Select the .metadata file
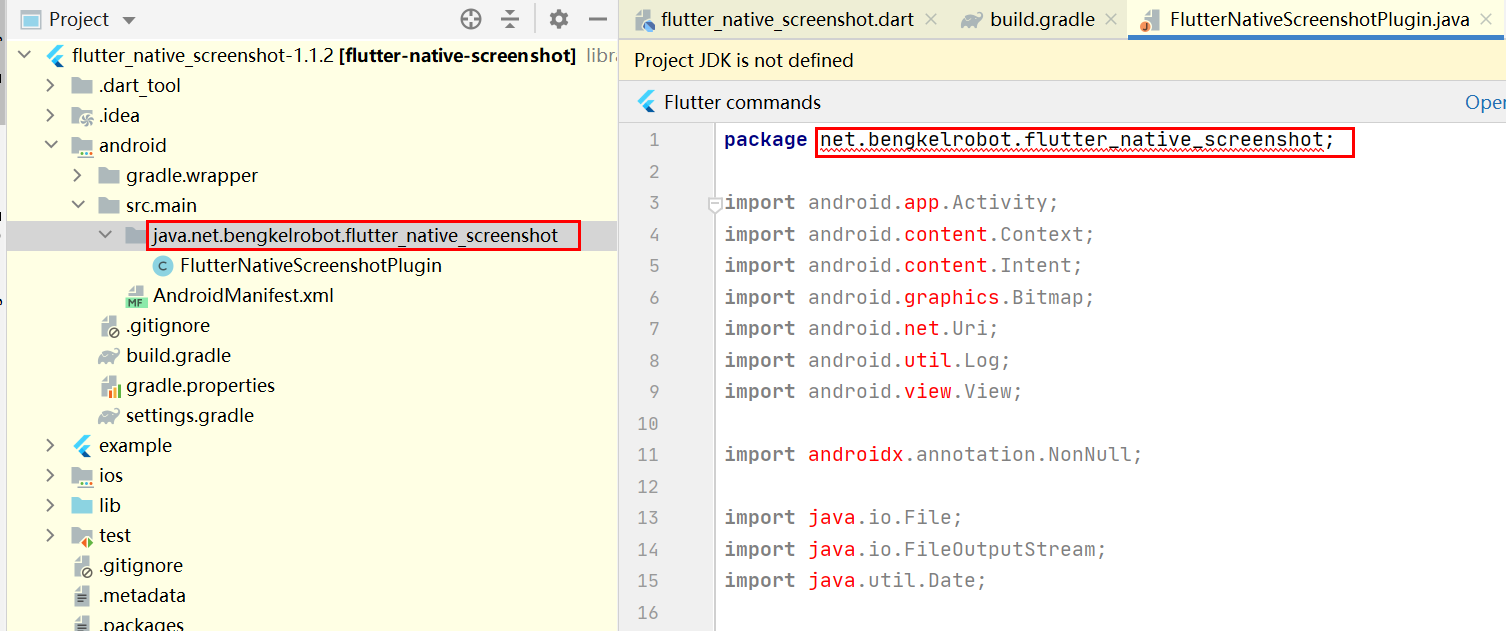The width and height of the screenshot is (1506, 631). pos(142,595)
